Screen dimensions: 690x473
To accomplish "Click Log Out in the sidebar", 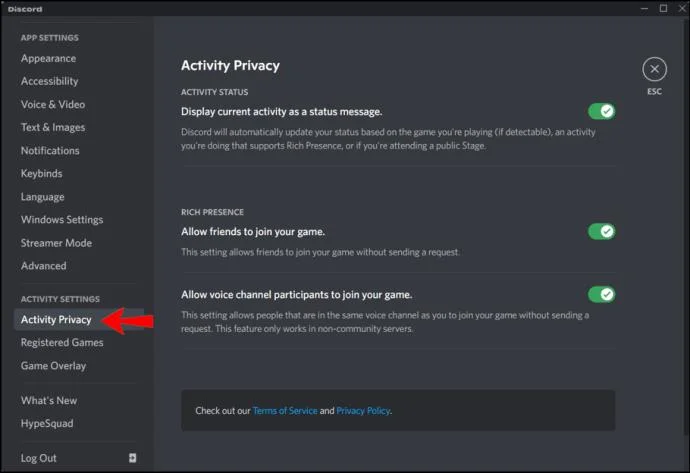I will click(x=39, y=458).
